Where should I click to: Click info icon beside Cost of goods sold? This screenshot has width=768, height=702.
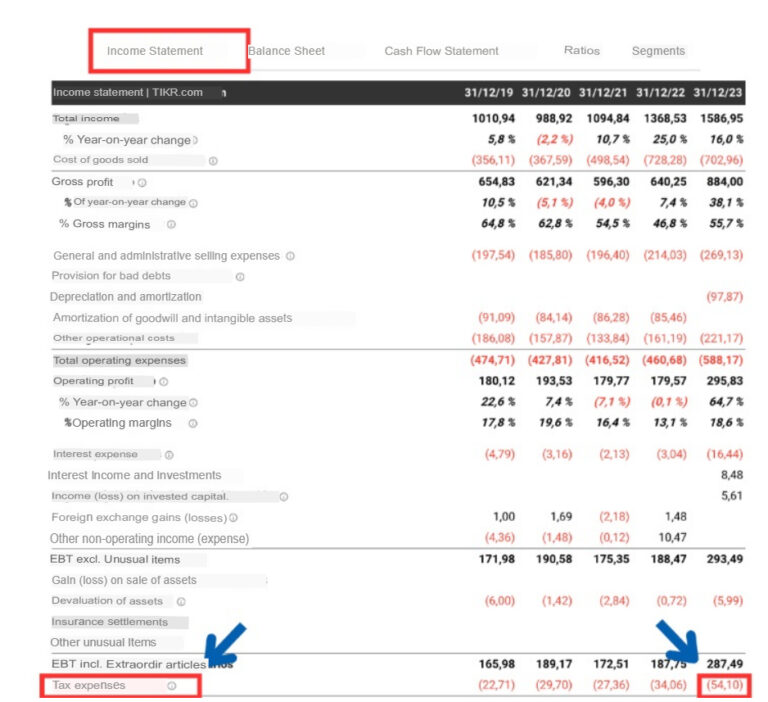213,161
